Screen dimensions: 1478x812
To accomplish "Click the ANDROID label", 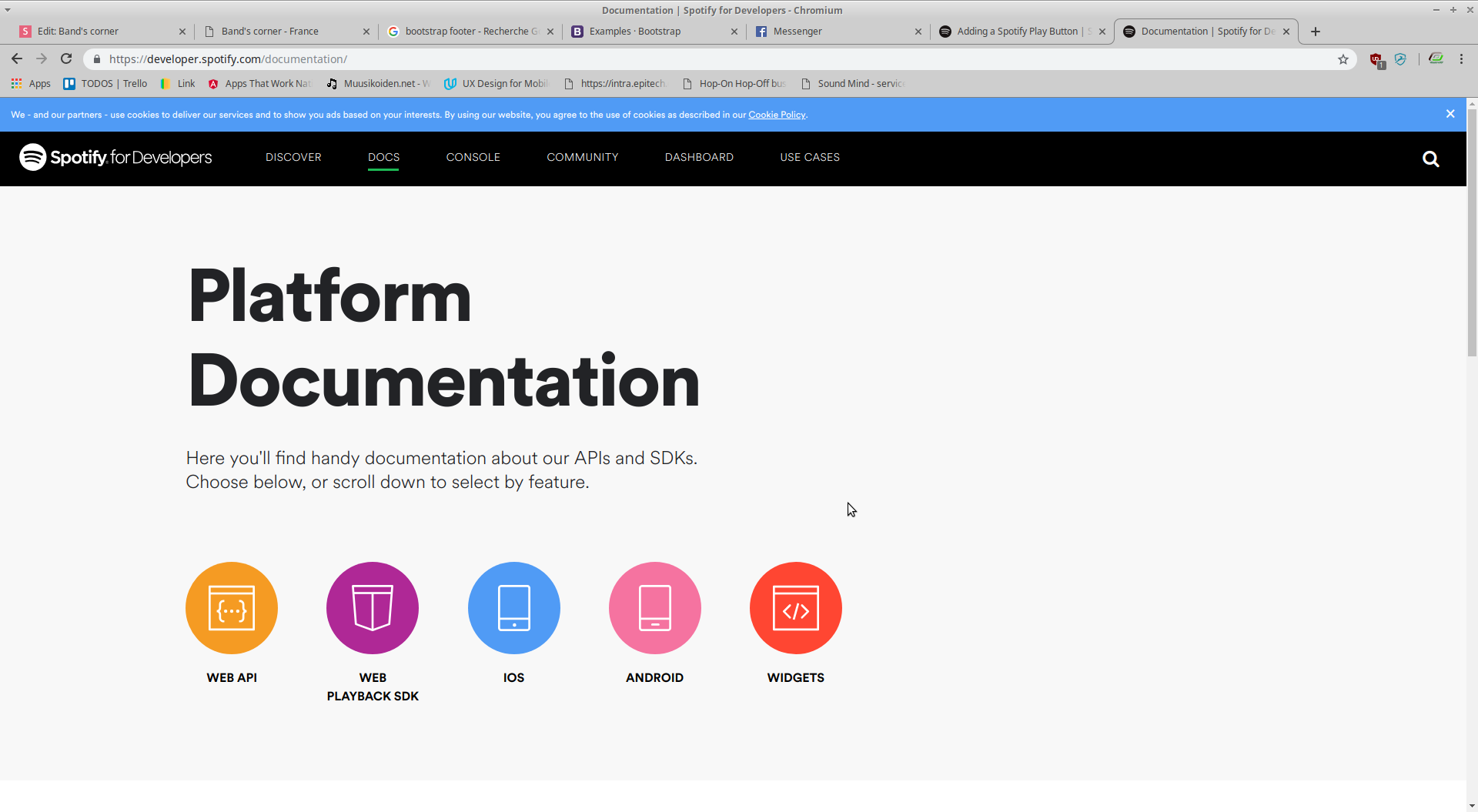I will point(655,678).
